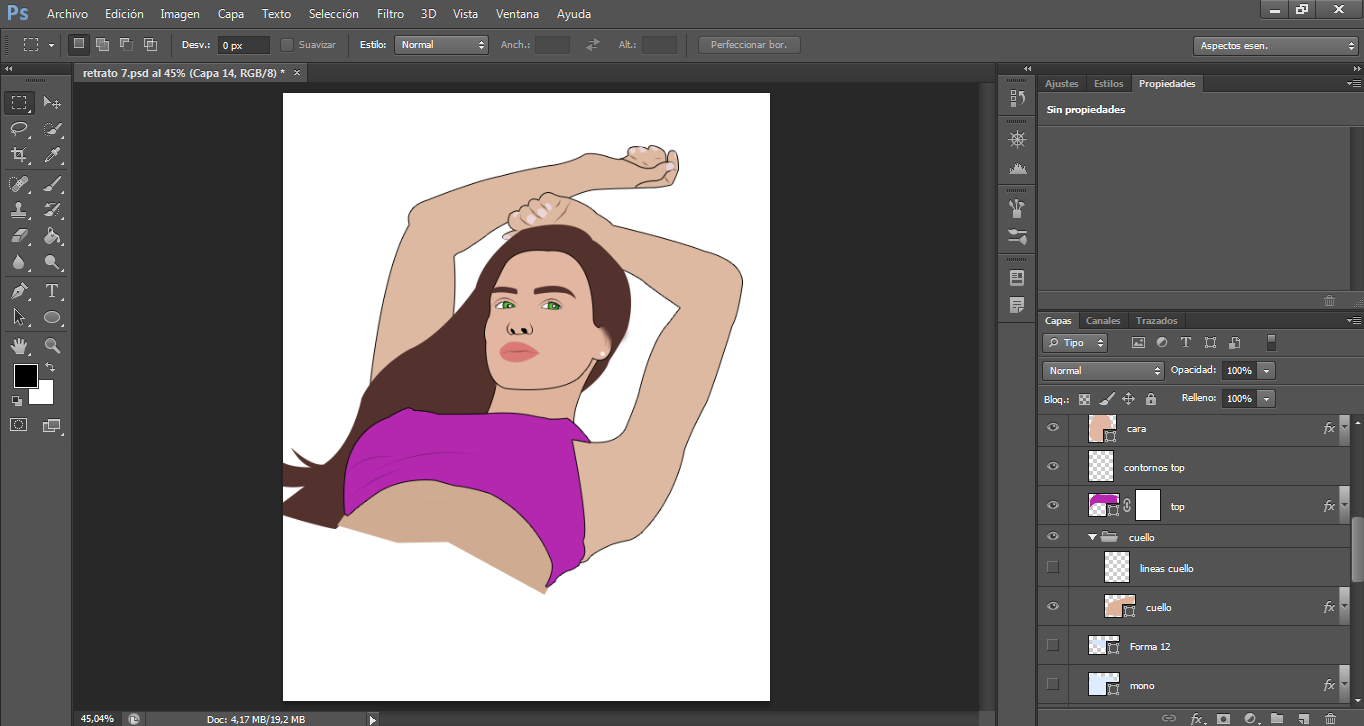Hide the top layer
Screen dimensions: 1364x726
[x=1052, y=506]
